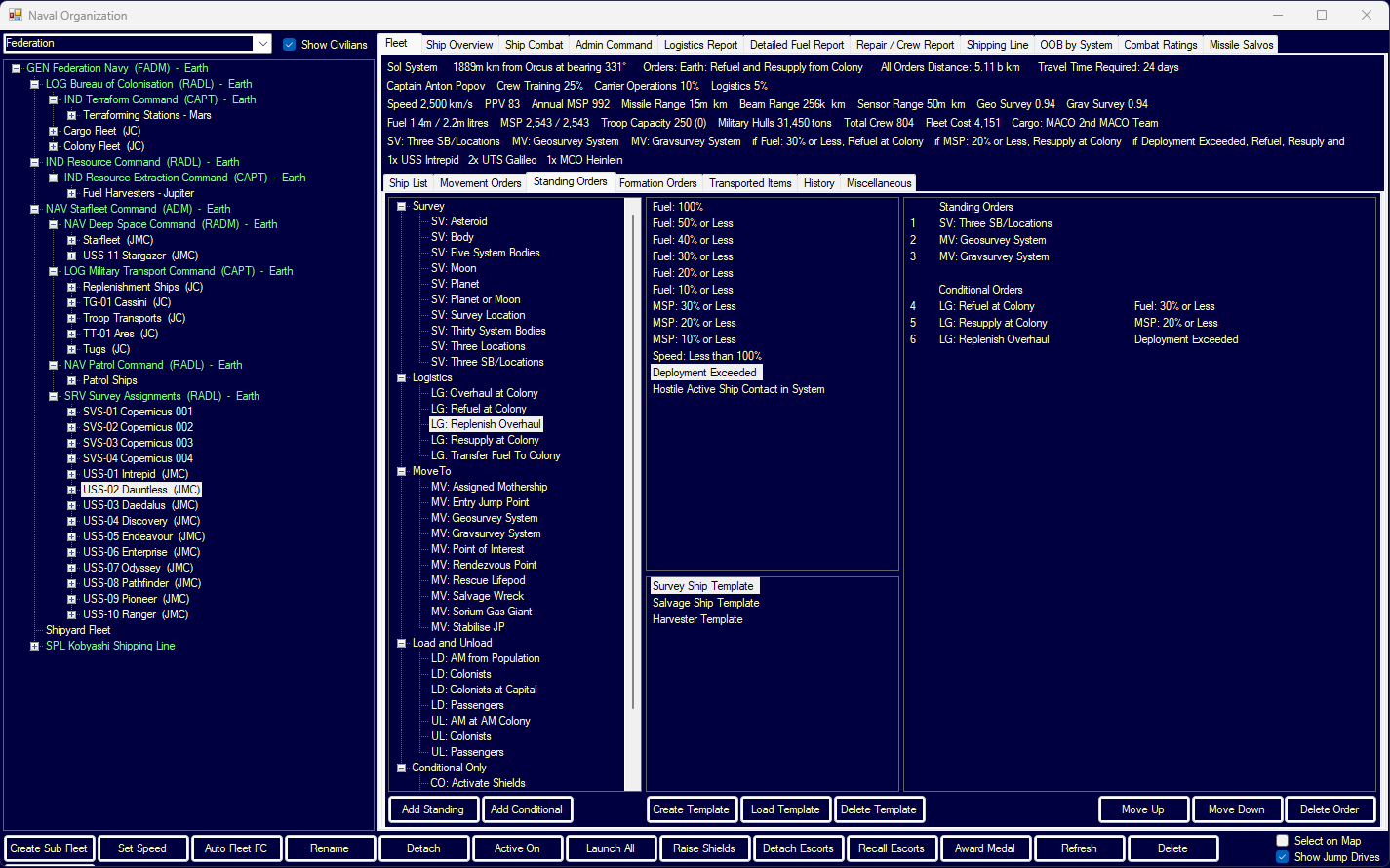Switch to the Movement Orders tab
This screenshot has width=1390, height=868.
click(x=480, y=183)
